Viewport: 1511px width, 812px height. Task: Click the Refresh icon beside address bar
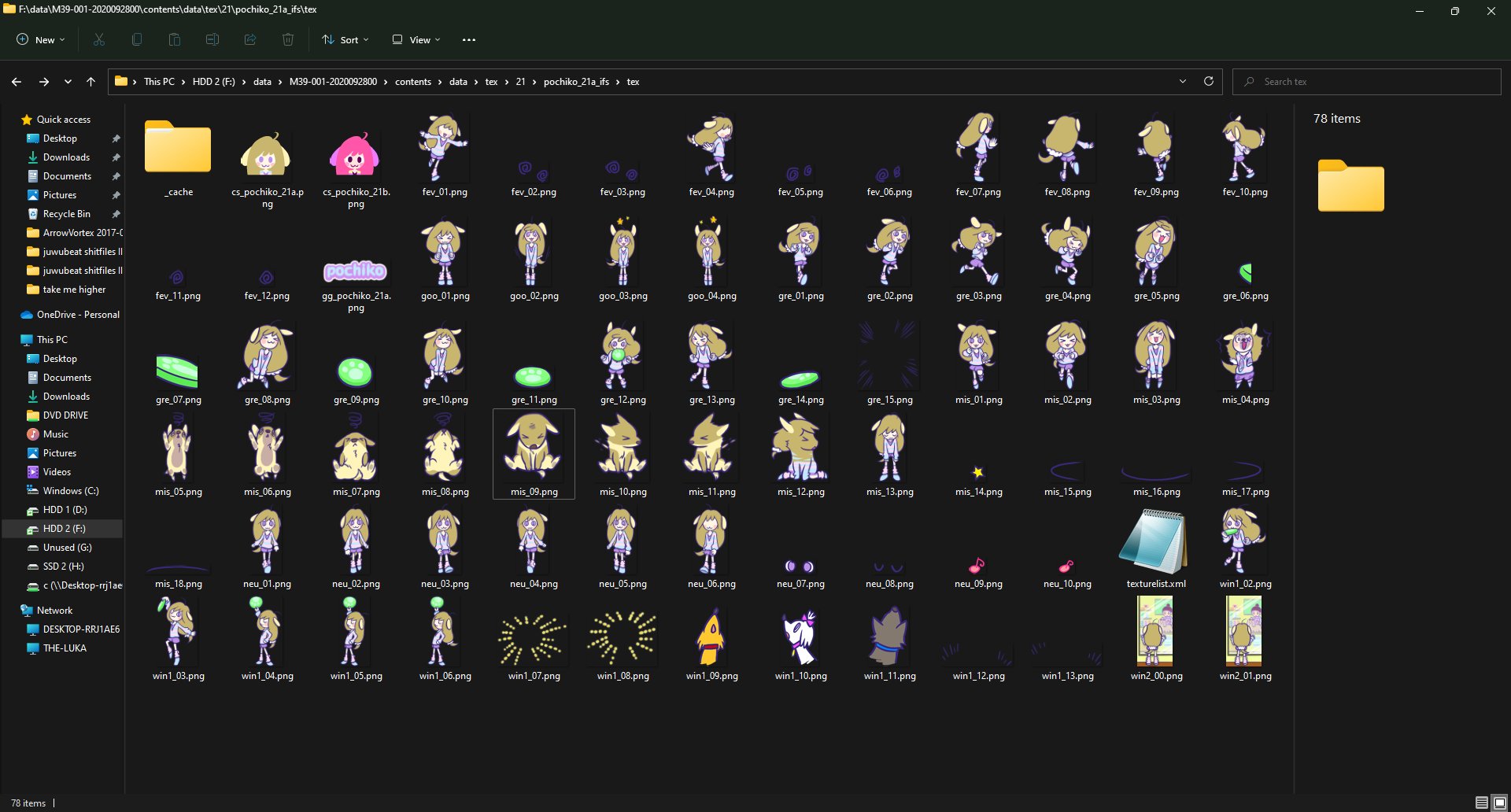1209,82
